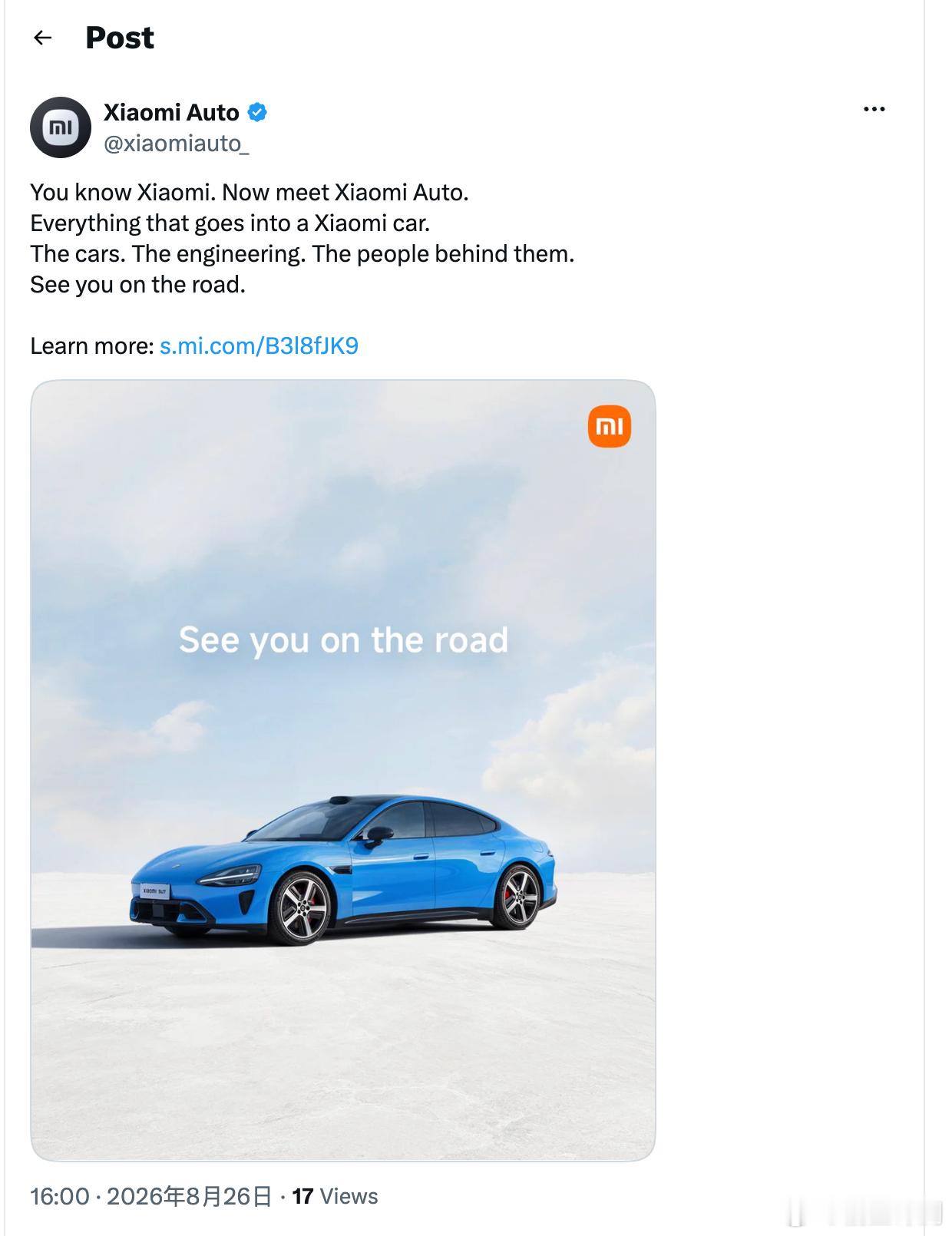Open the Xiaomi Auto display name
Screen dimensions: 952x1236
click(171, 113)
